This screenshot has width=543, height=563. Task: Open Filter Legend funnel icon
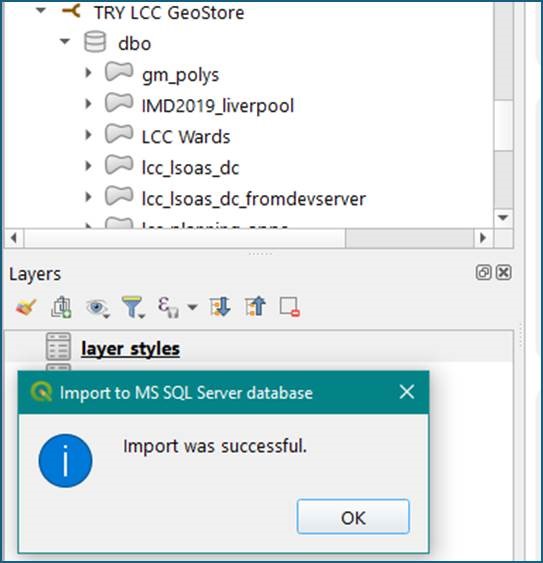coord(133,307)
